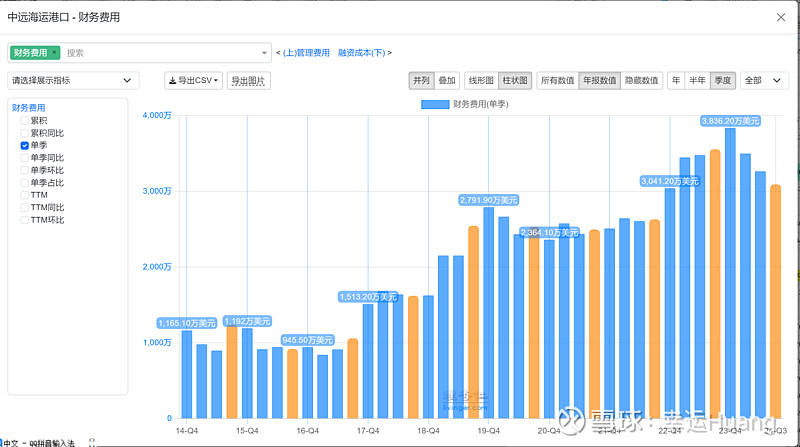Uncheck the 单季 checkbox
The width and height of the screenshot is (800, 447).
[x=24, y=145]
